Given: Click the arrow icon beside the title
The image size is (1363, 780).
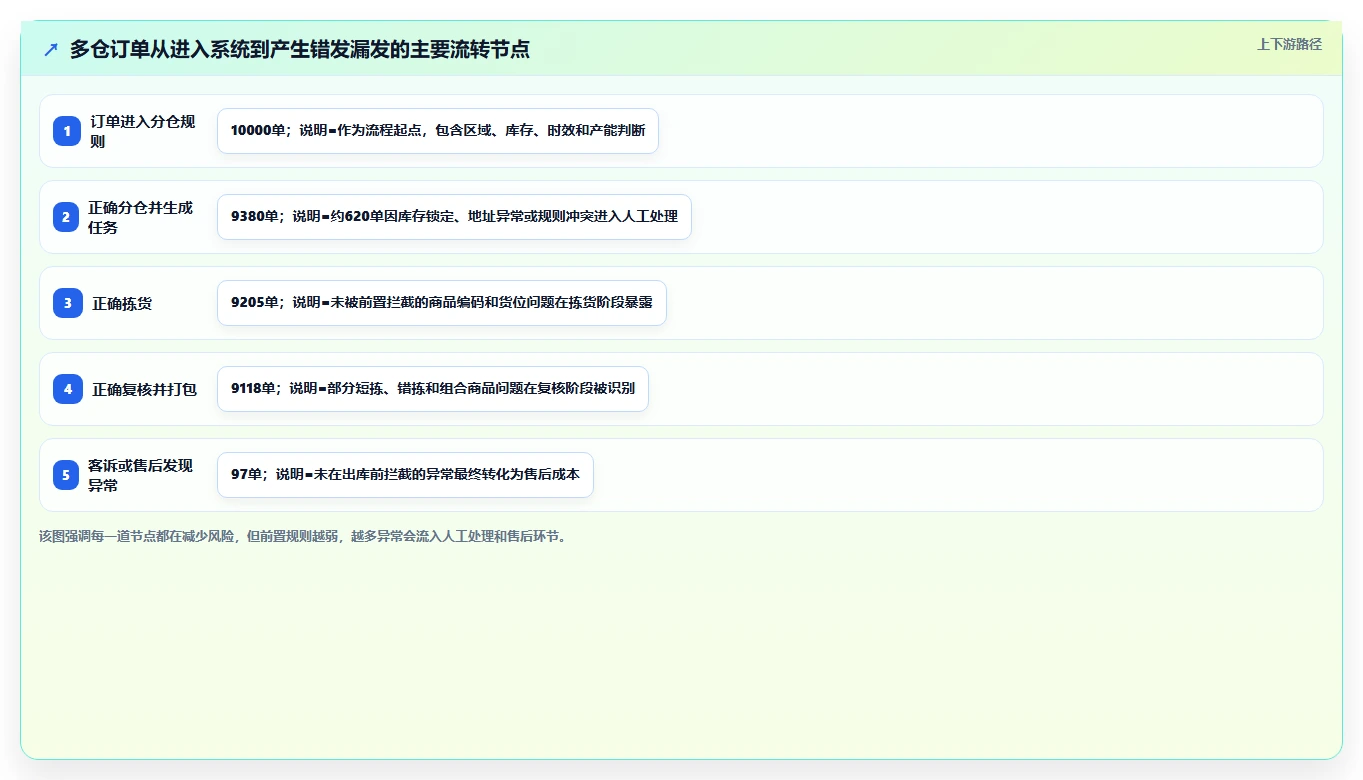Looking at the screenshot, I should (51, 49).
